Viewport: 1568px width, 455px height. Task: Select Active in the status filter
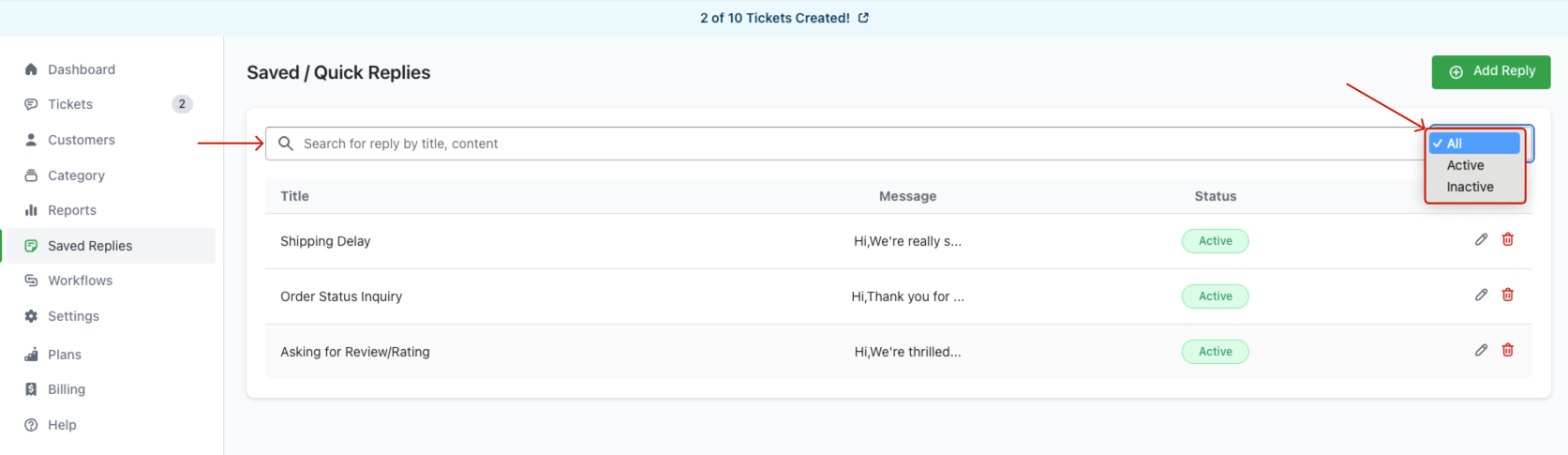point(1465,165)
